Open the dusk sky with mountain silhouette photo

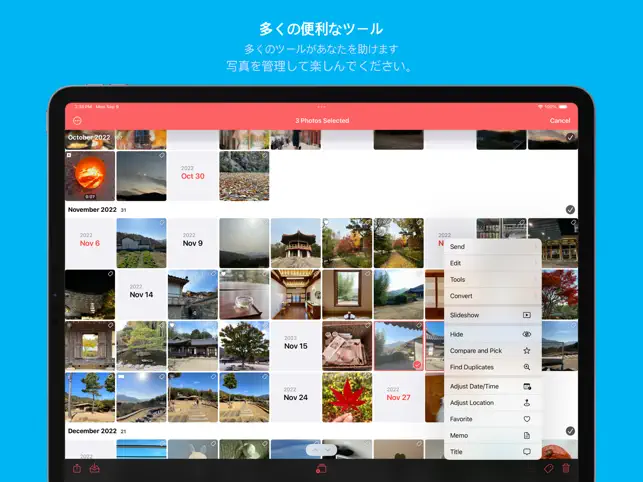(x=141, y=176)
